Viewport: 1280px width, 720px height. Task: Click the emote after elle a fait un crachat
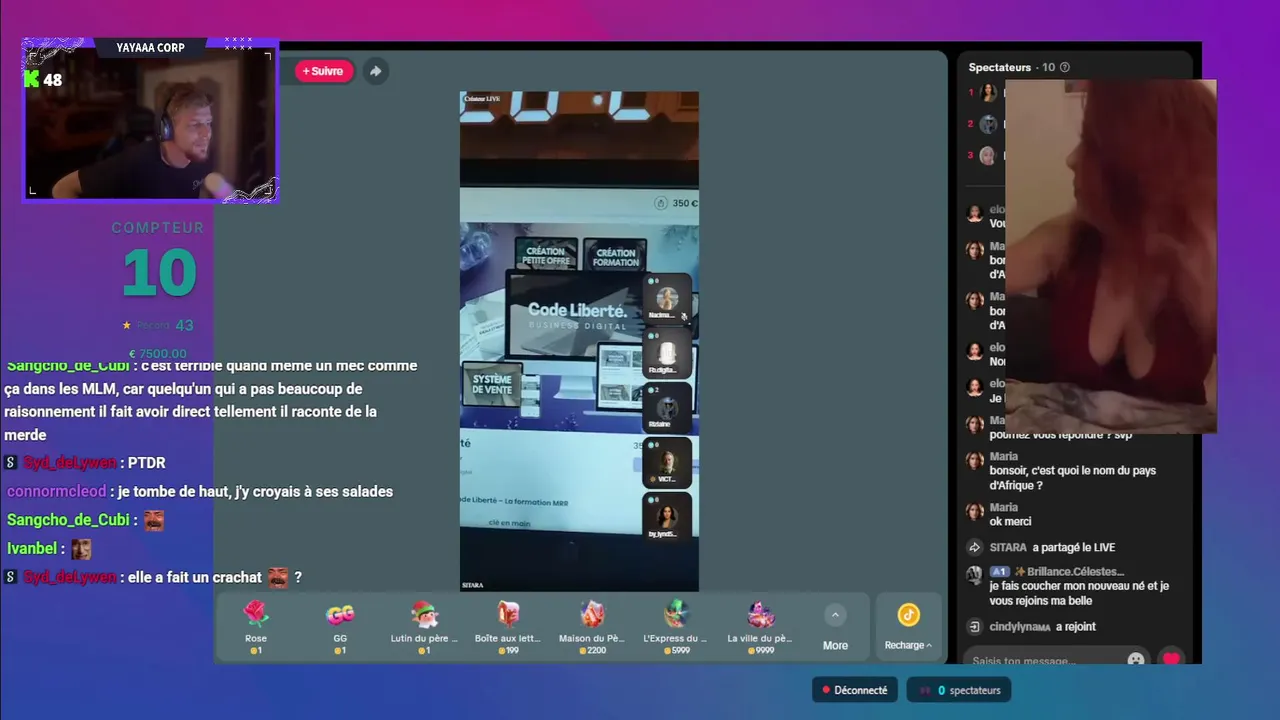point(278,577)
